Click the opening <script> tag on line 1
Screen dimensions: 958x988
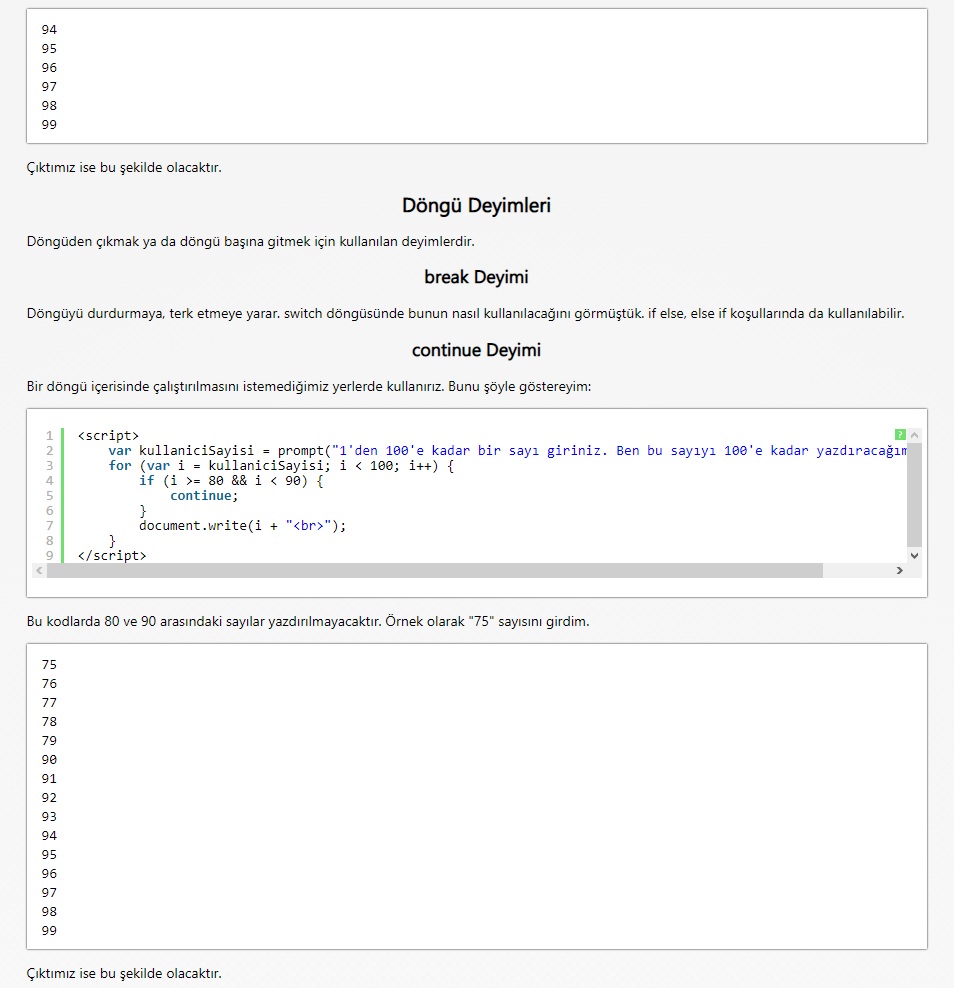point(108,435)
